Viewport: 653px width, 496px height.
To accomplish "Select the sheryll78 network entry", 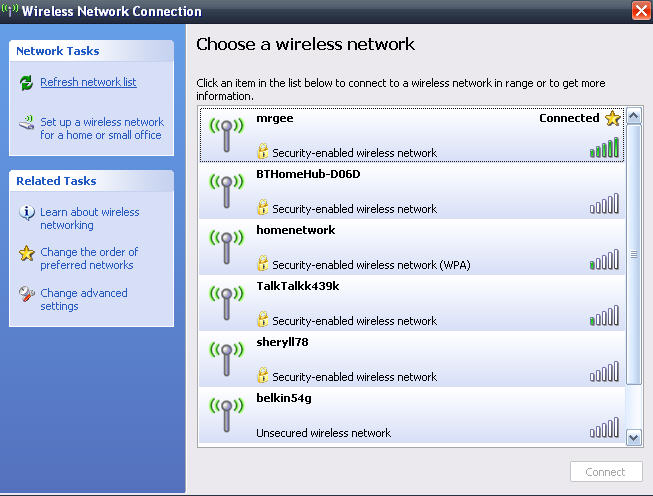I will 412,359.
